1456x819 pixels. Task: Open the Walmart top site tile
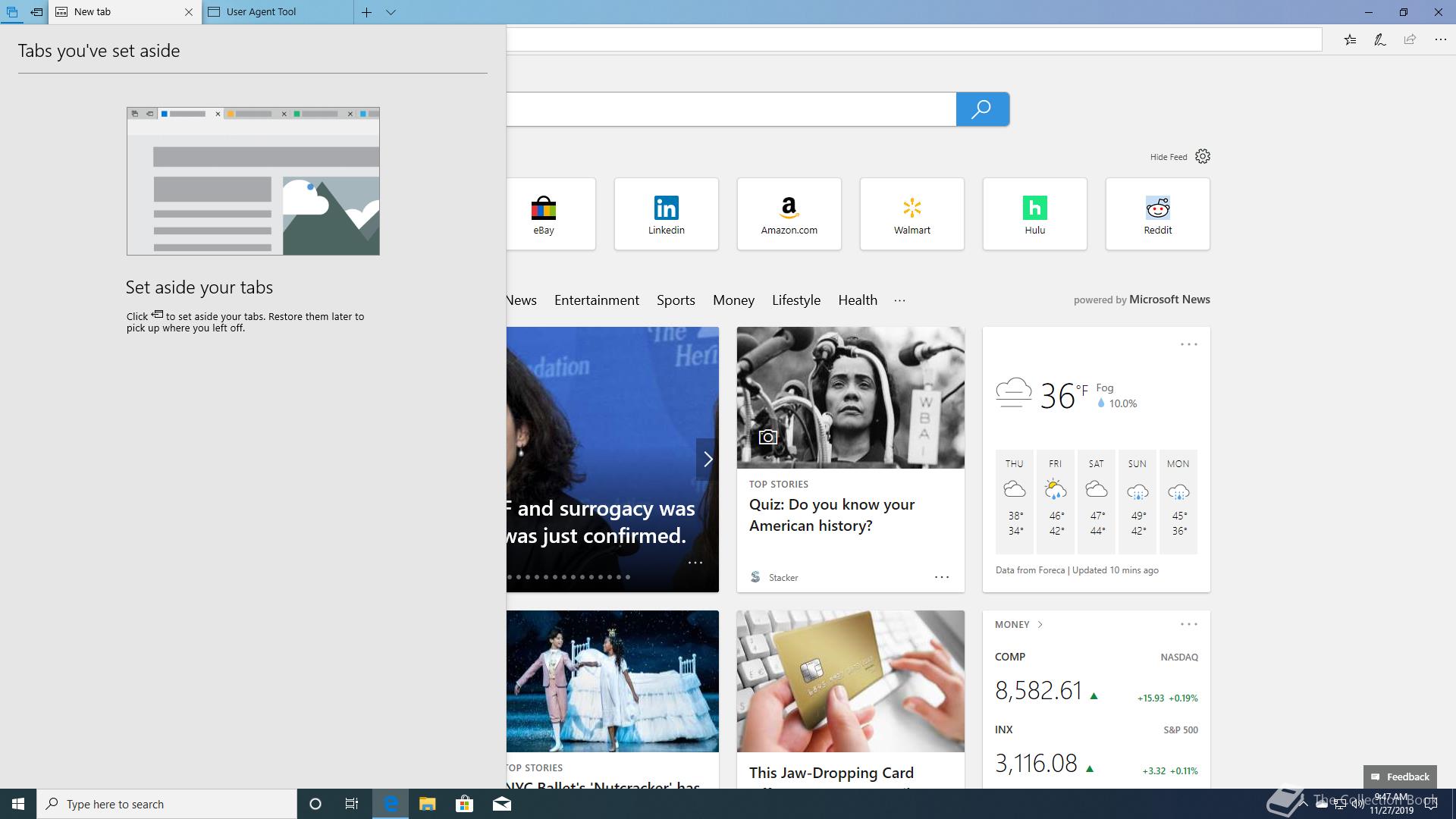(912, 214)
